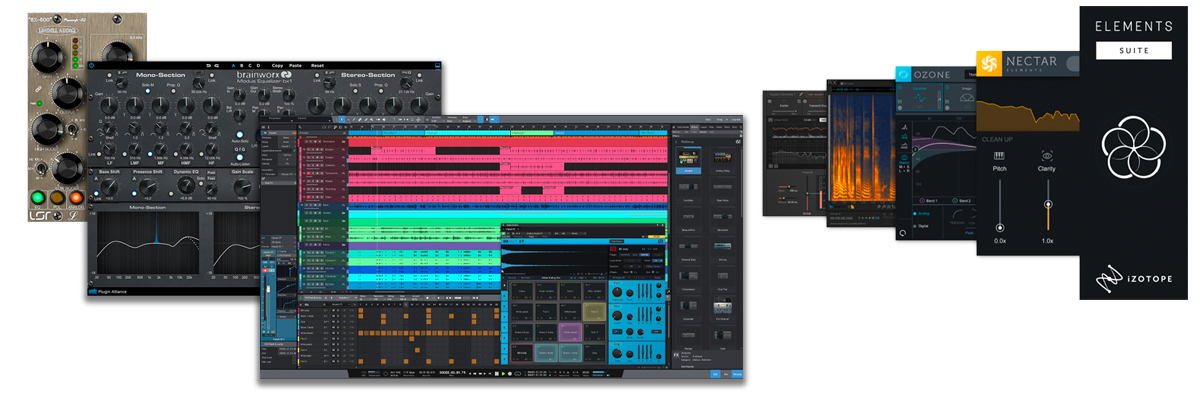Click the purple Impact drum pad
The image size is (1200, 400).
pos(570,332)
